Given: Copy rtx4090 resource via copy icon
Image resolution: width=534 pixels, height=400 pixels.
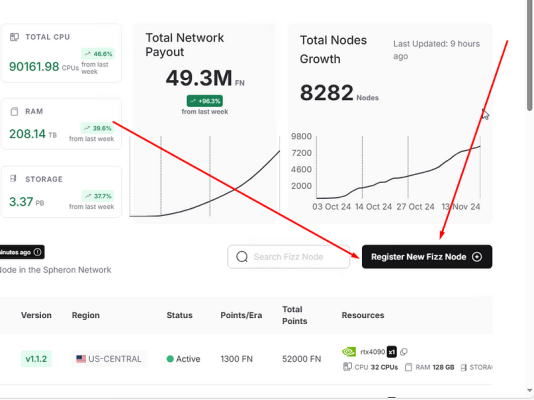Looking at the screenshot, I should pos(404,352).
